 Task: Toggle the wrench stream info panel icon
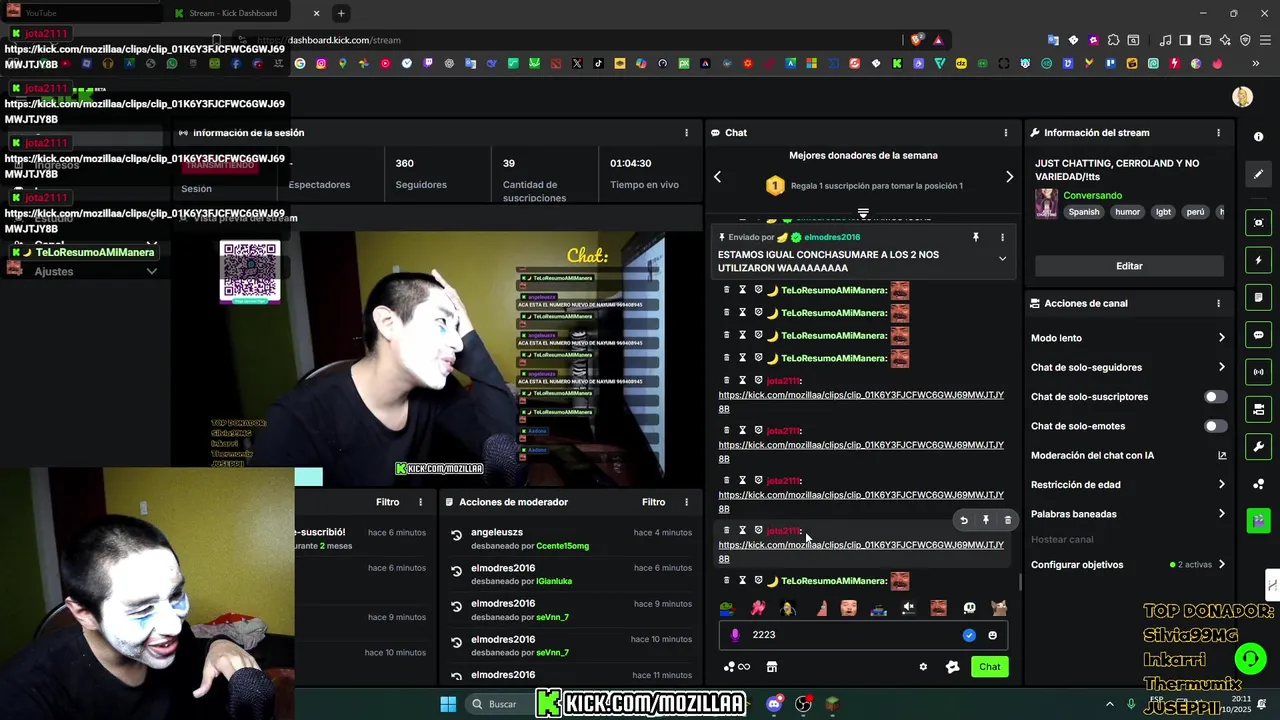tap(1258, 446)
